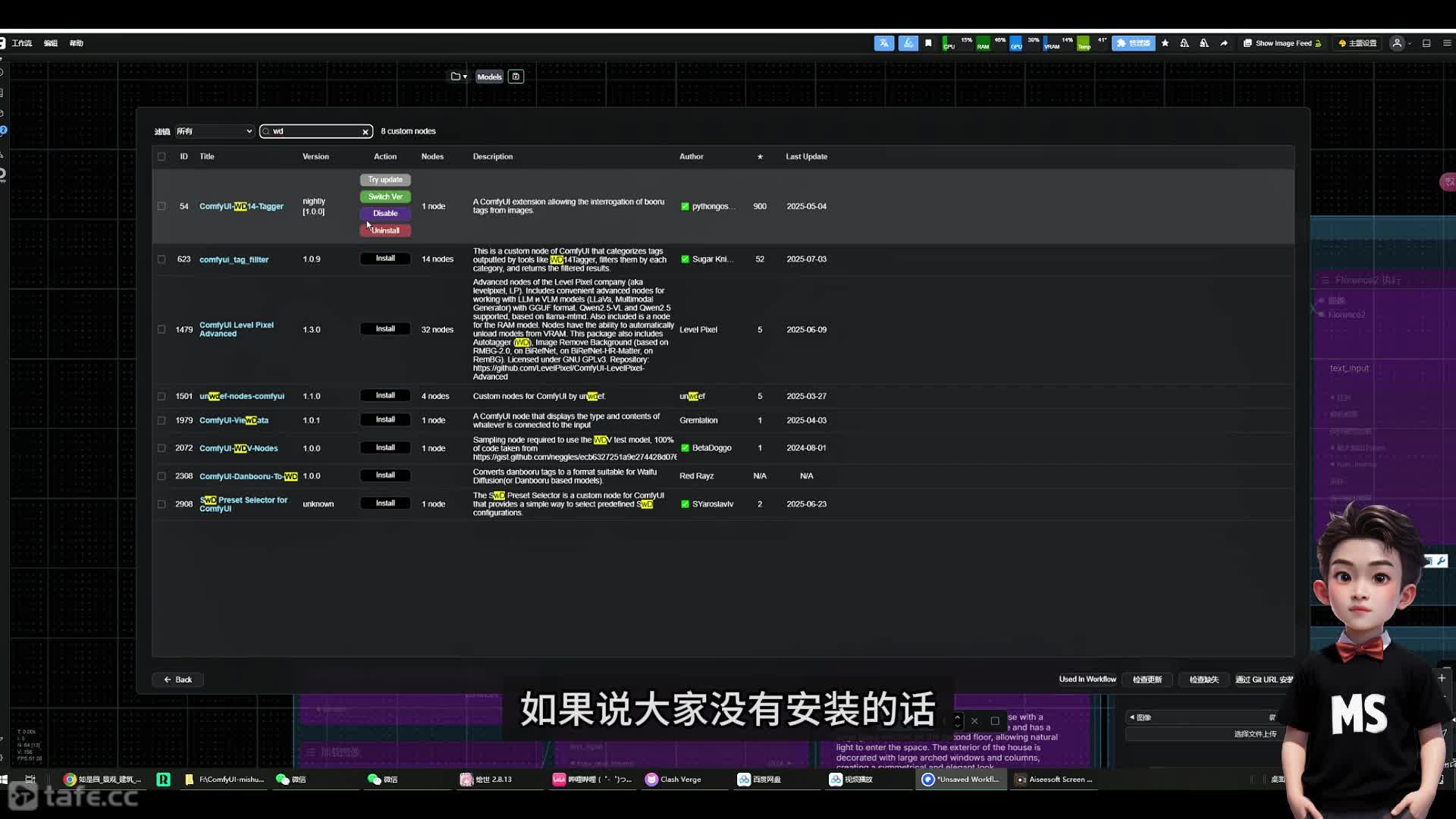Click Disable for WD14-Tagger
The image size is (1456, 819).
tap(385, 213)
